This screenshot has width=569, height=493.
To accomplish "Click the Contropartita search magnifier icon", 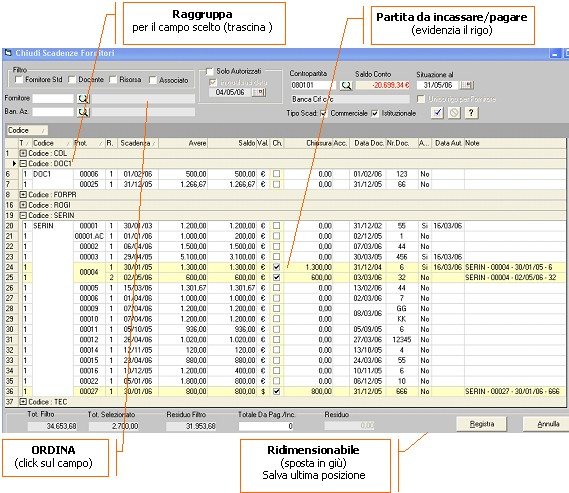I will [x=346, y=85].
